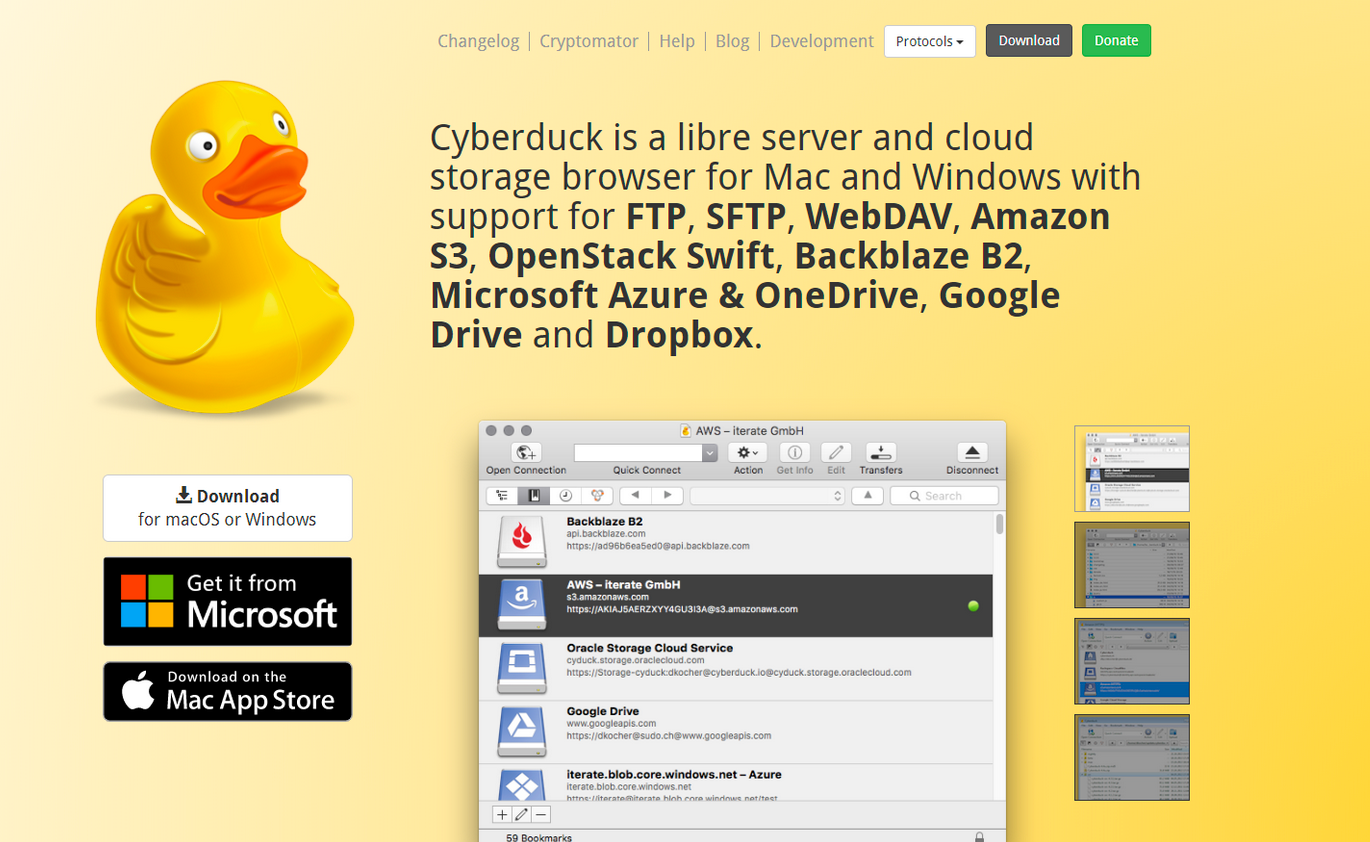The height and width of the screenshot is (842, 1370).
Task: Click the "cyduck.storage.oraclecloud.com" hostname line
Action: (x=635, y=660)
